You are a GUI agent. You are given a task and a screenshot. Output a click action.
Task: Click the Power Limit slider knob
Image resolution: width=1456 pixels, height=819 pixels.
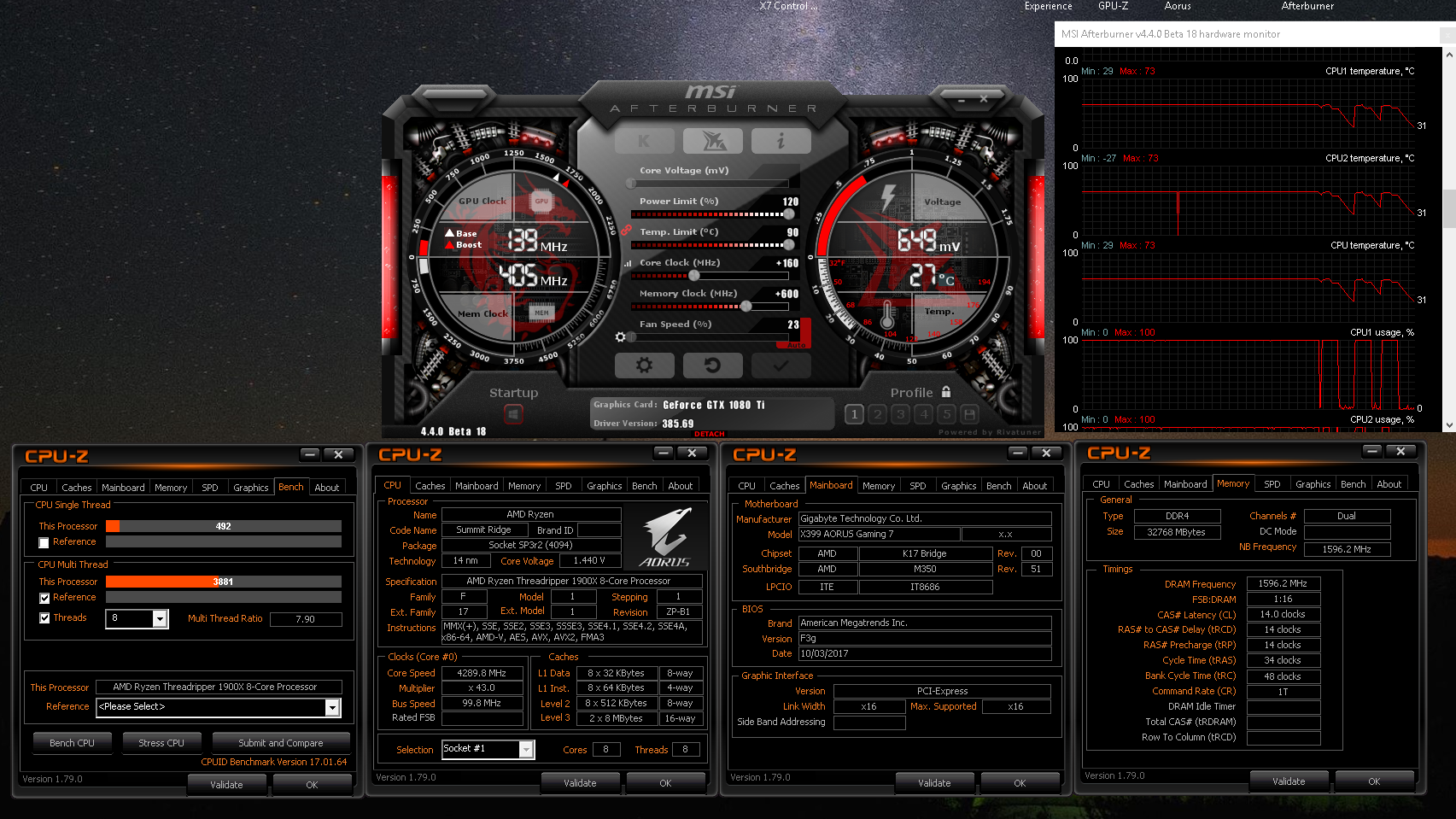pyautogui.click(x=789, y=214)
